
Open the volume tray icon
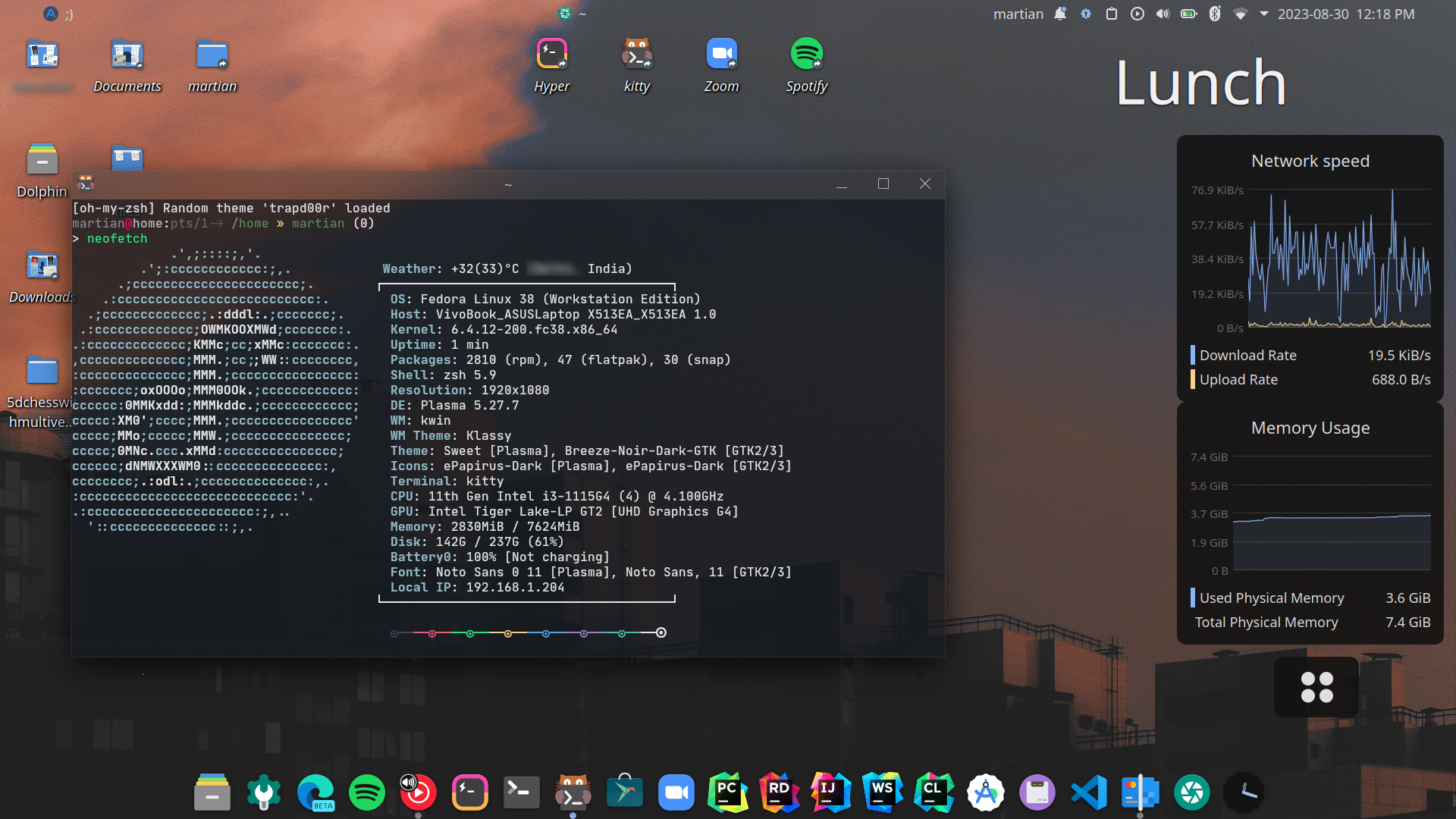1163,14
